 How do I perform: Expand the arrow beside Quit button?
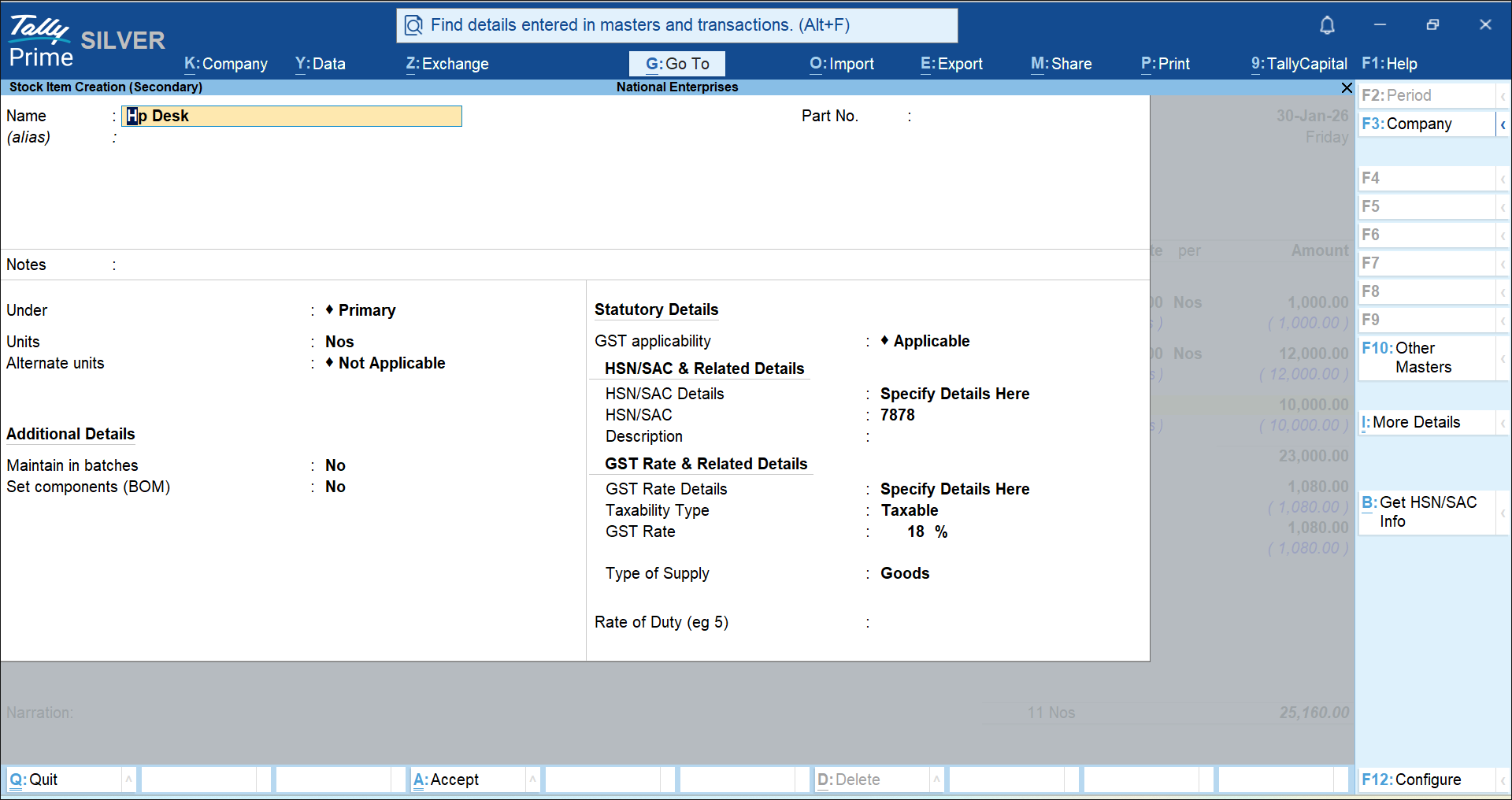tap(128, 780)
